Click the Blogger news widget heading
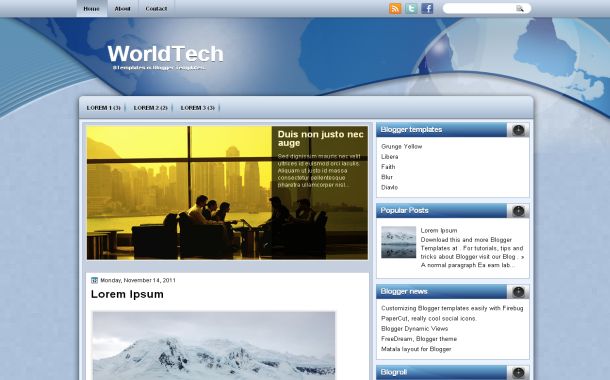Screen dimensions: 610x380 pos(404,291)
